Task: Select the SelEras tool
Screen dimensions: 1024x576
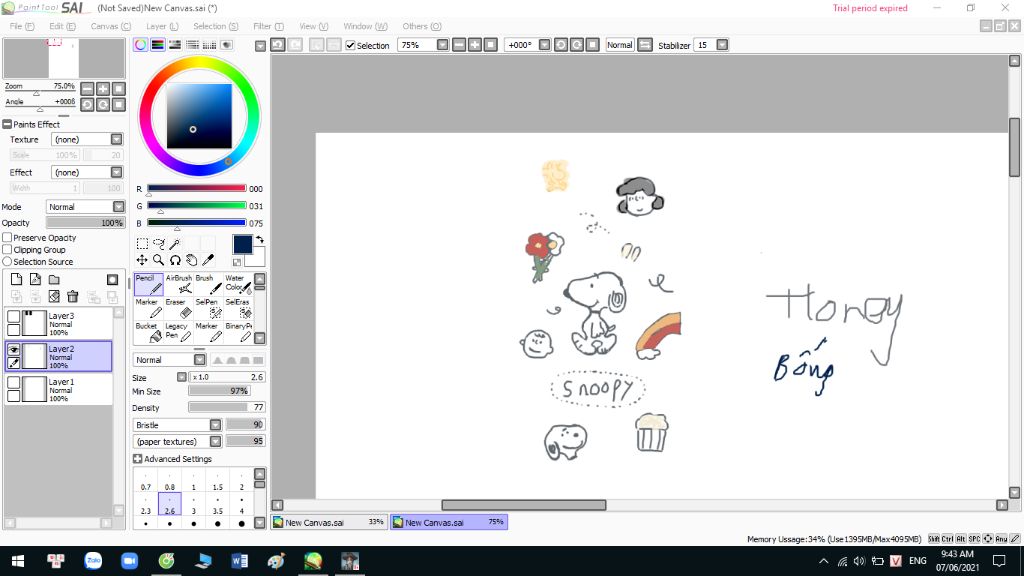Action: [x=238, y=308]
